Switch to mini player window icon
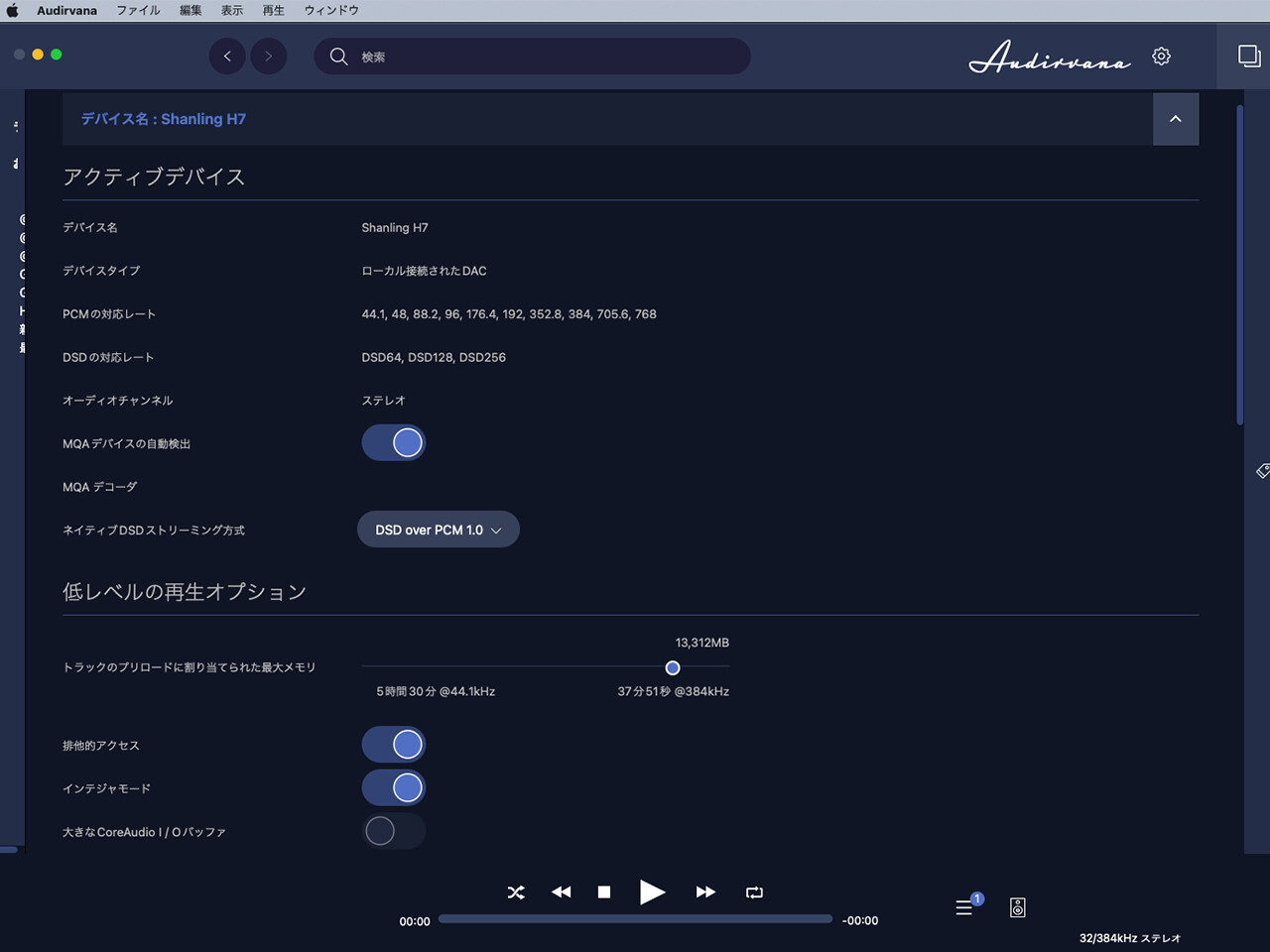 pos(1248,56)
